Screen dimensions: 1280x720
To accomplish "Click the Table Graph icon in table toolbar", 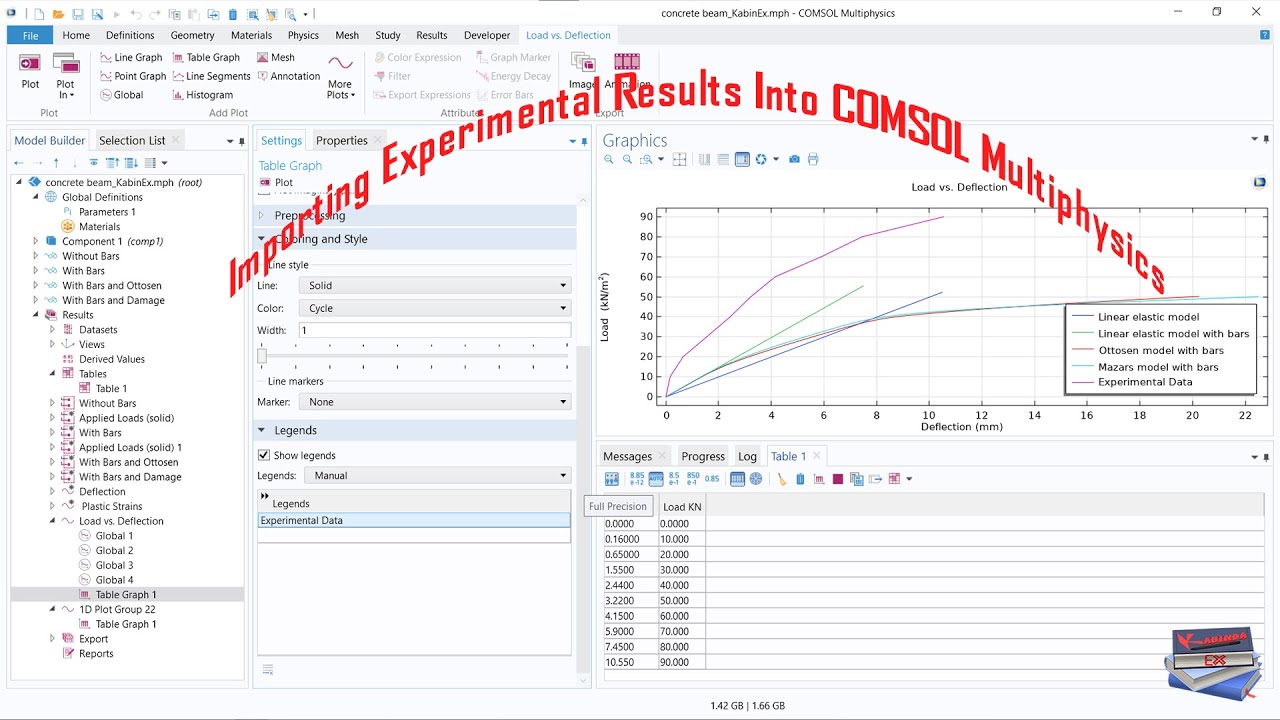I will [818, 479].
